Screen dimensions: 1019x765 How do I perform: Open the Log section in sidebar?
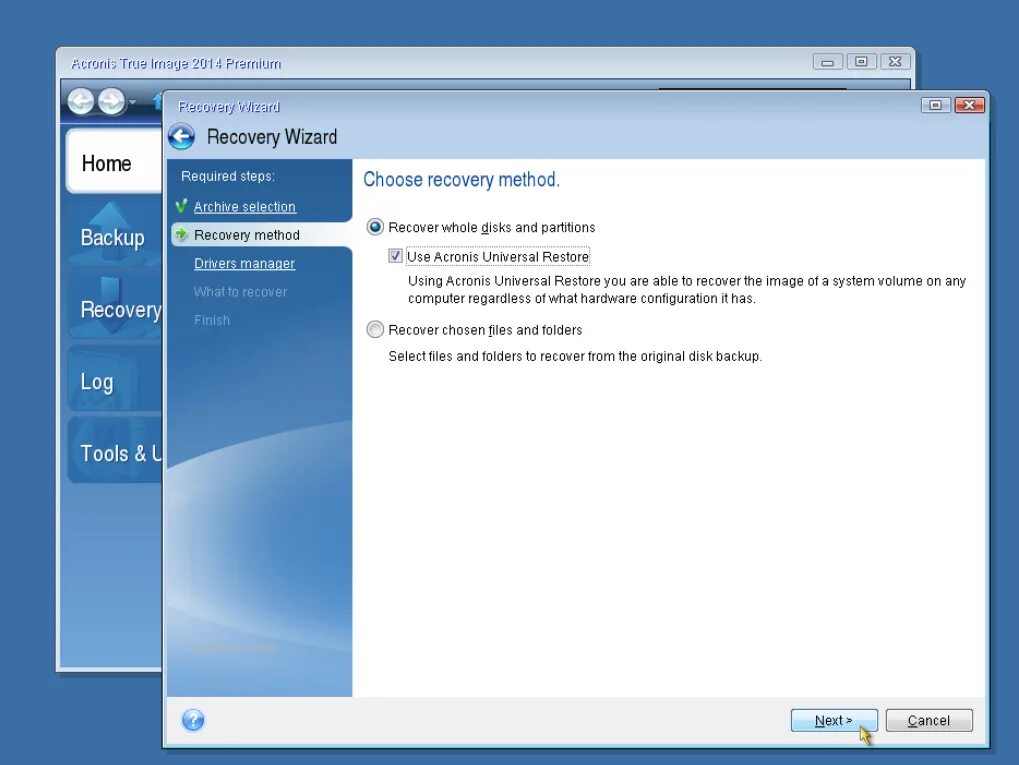coord(114,380)
